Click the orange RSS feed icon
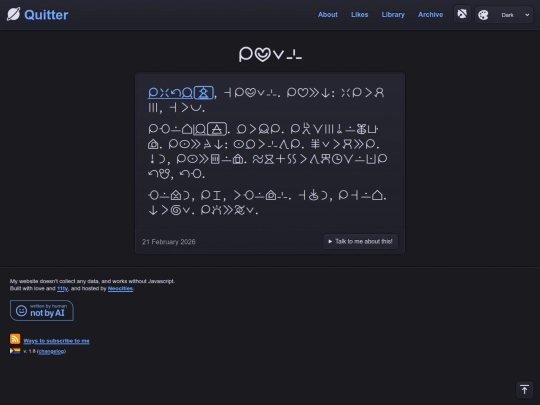540x405 pixels. pos(15,339)
